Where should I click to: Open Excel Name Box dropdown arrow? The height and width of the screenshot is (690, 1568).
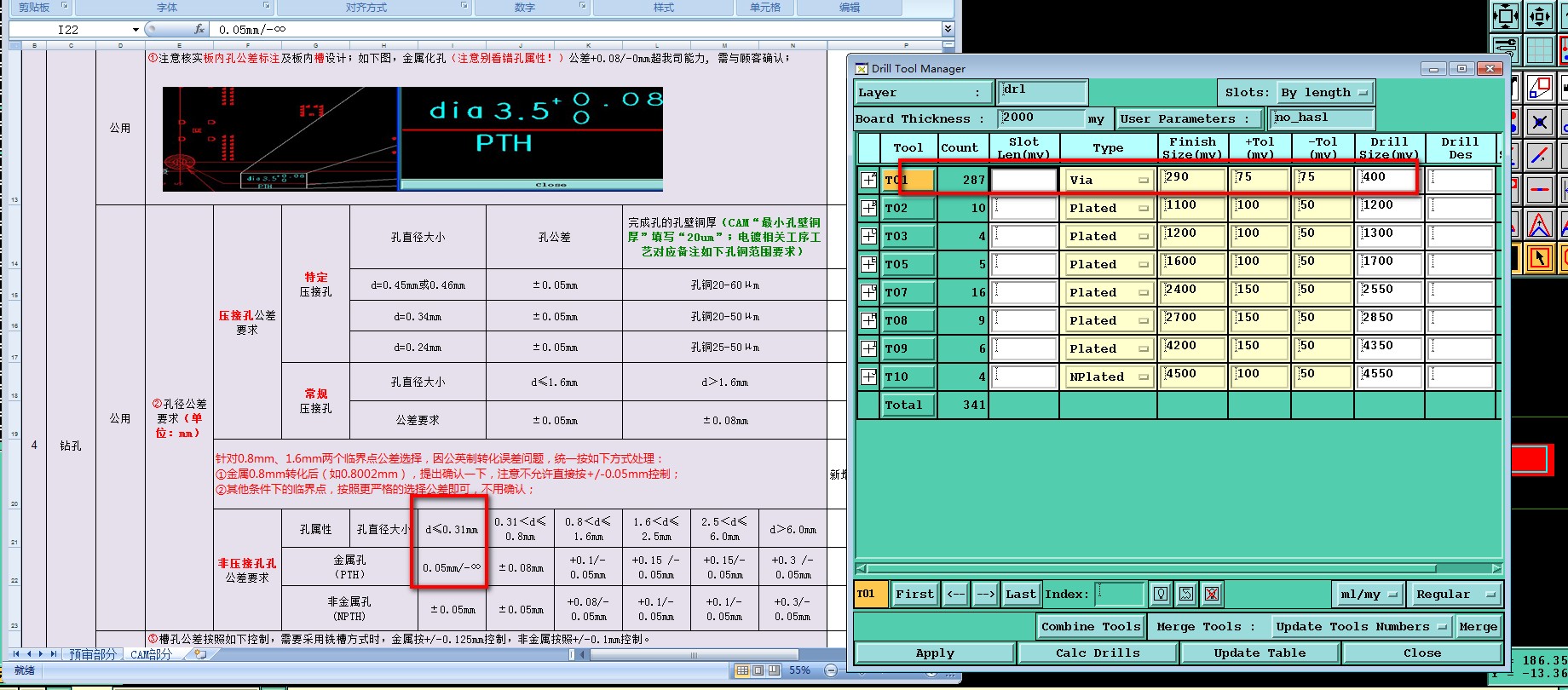135,30
